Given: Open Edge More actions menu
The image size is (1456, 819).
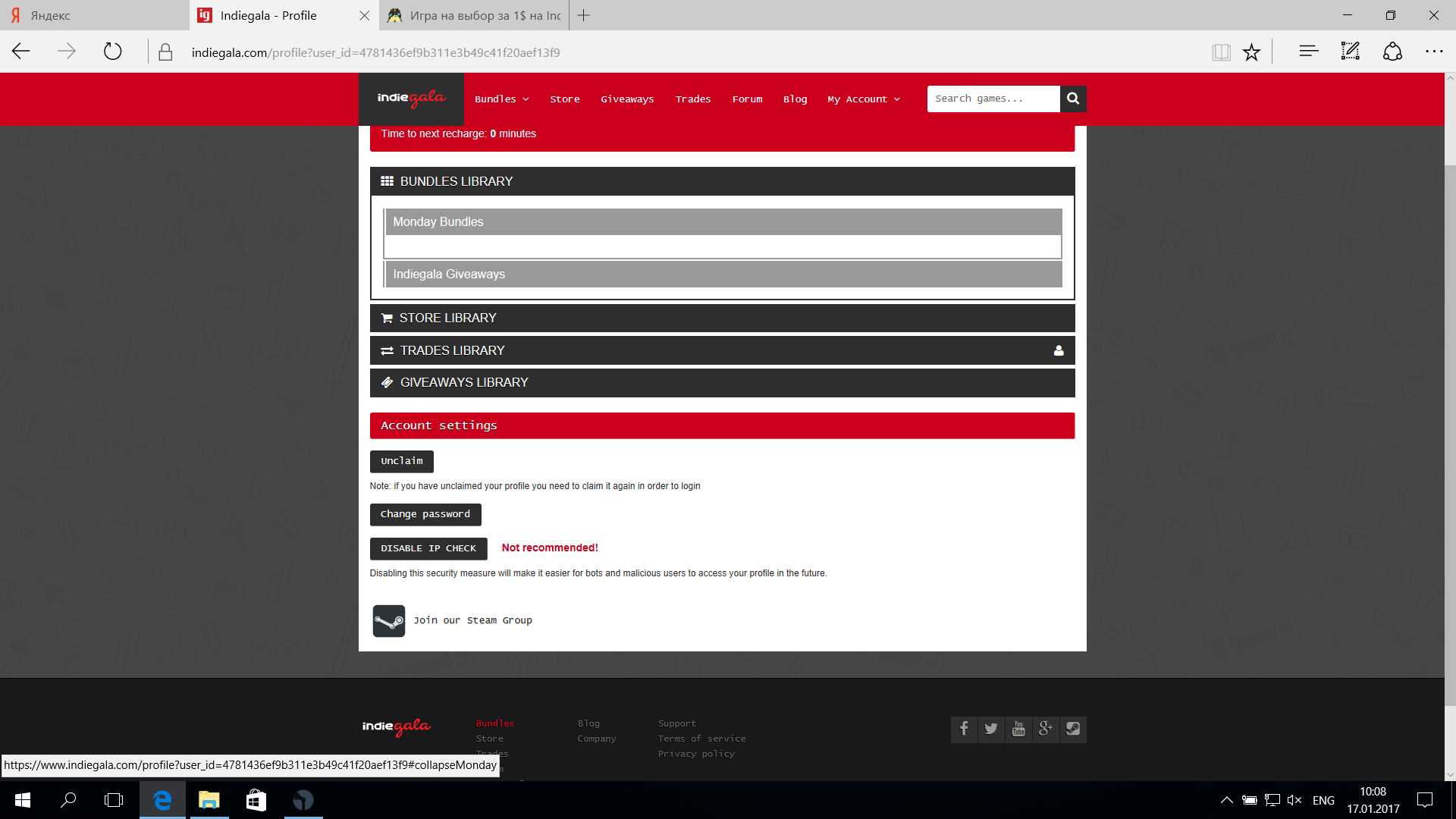Looking at the screenshot, I should point(1434,52).
